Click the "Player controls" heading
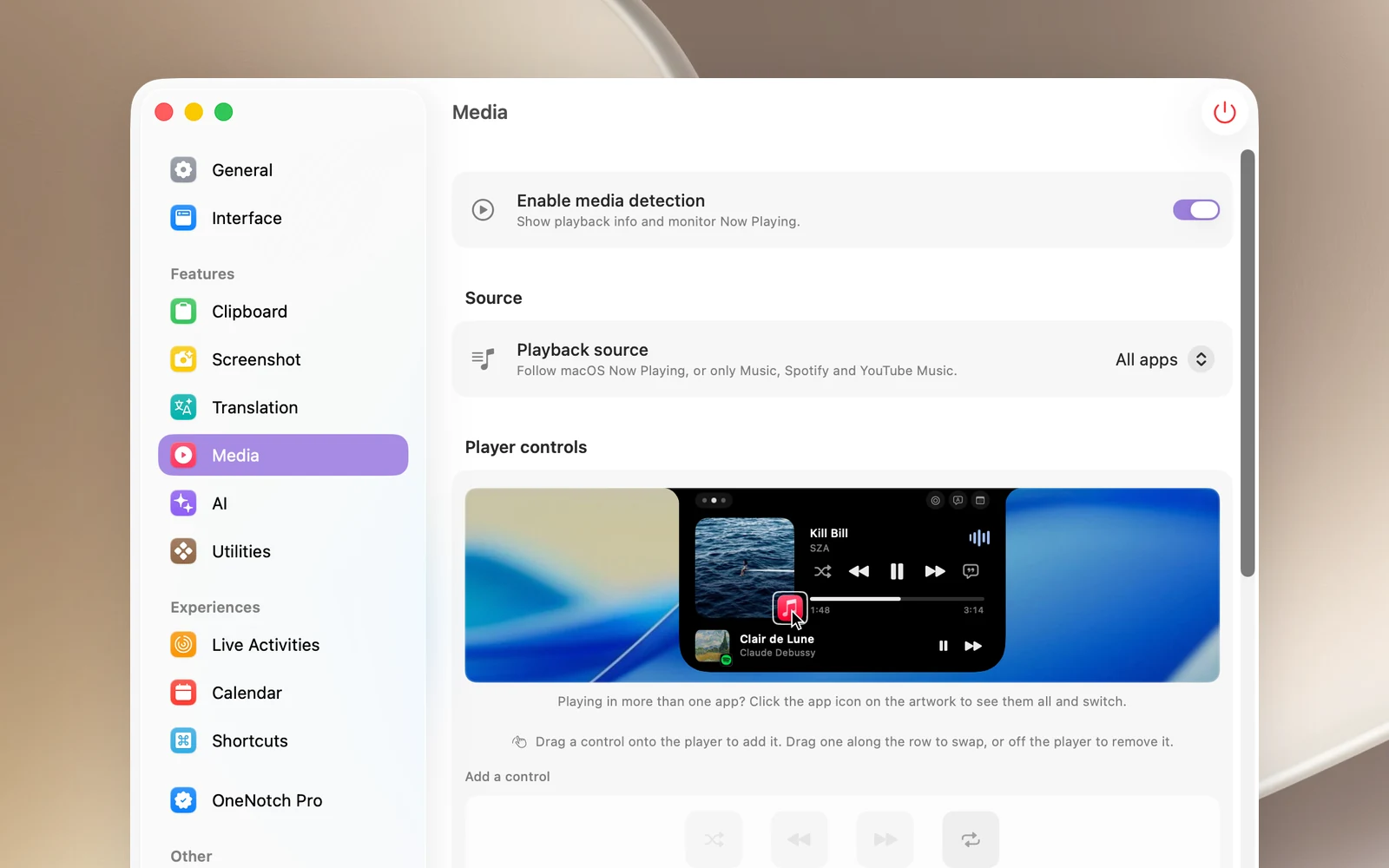This screenshot has height=868, width=1389. [526, 447]
